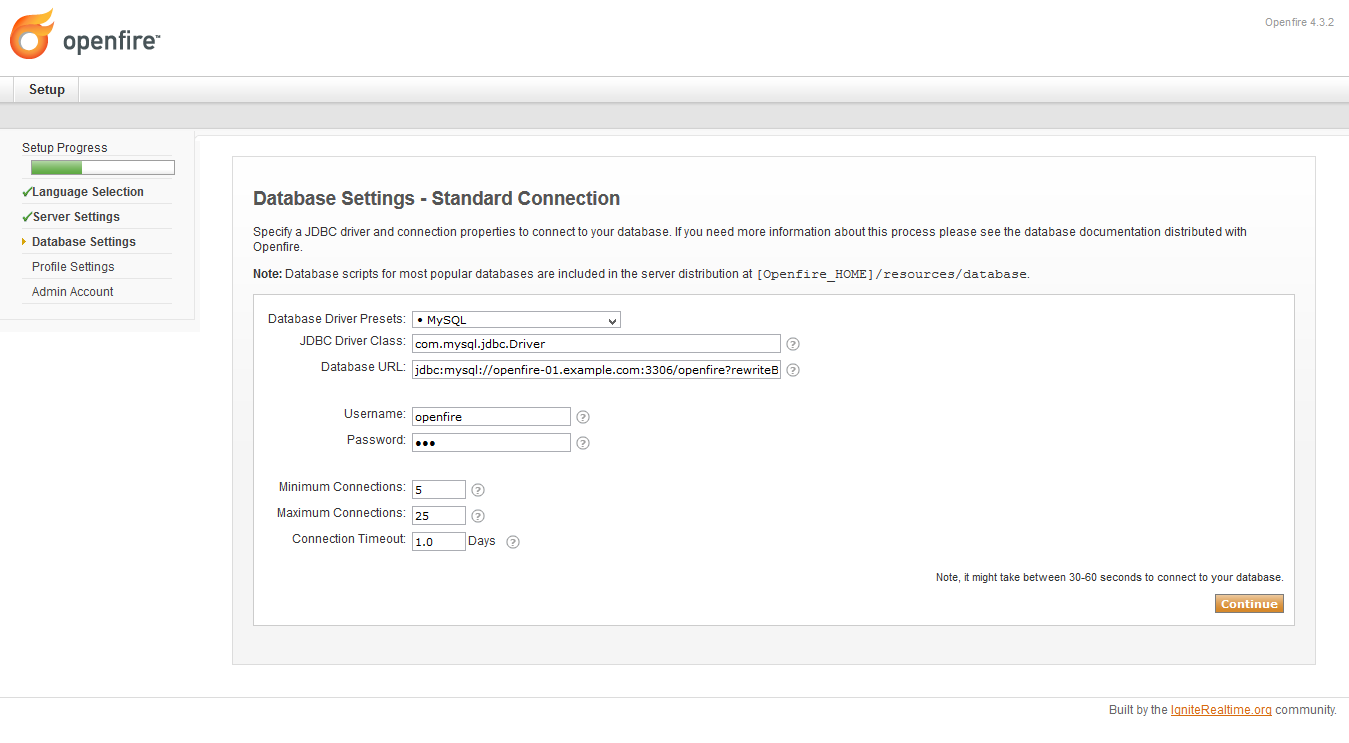Click the Openfire flame logo
This screenshot has width=1349, height=743.
[31, 35]
